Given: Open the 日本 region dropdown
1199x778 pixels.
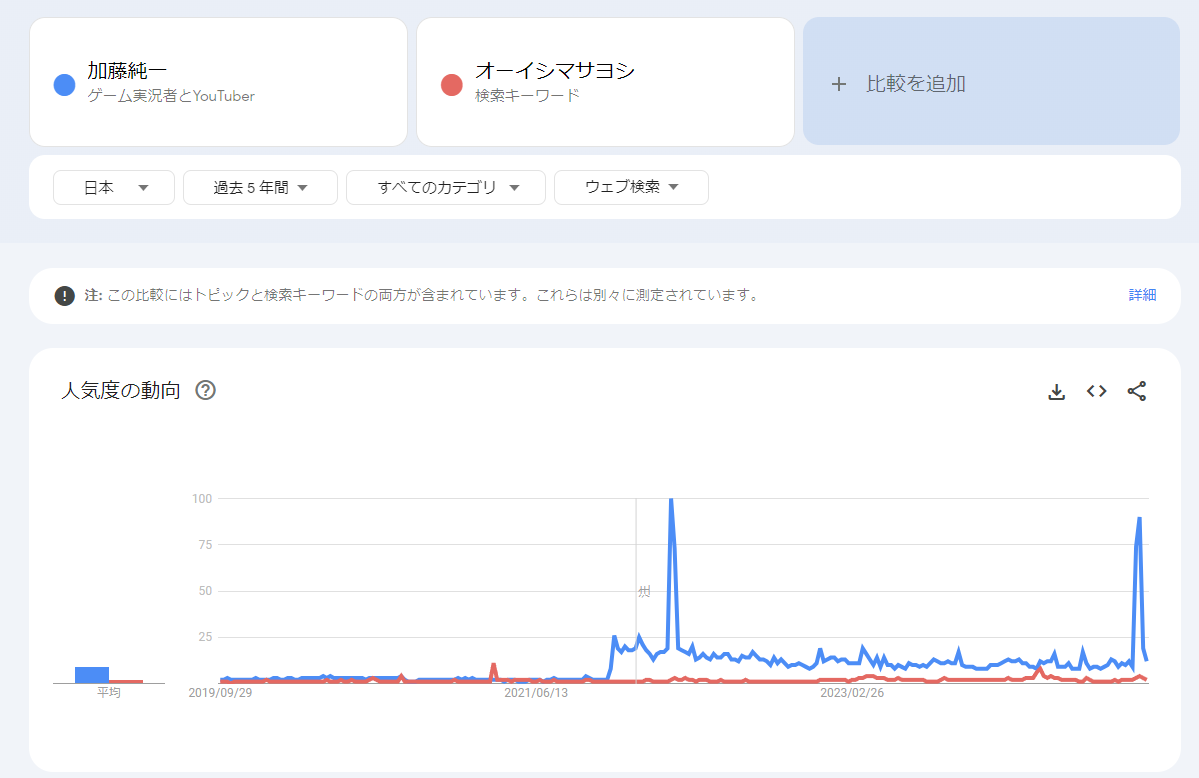Looking at the screenshot, I should coord(114,187).
